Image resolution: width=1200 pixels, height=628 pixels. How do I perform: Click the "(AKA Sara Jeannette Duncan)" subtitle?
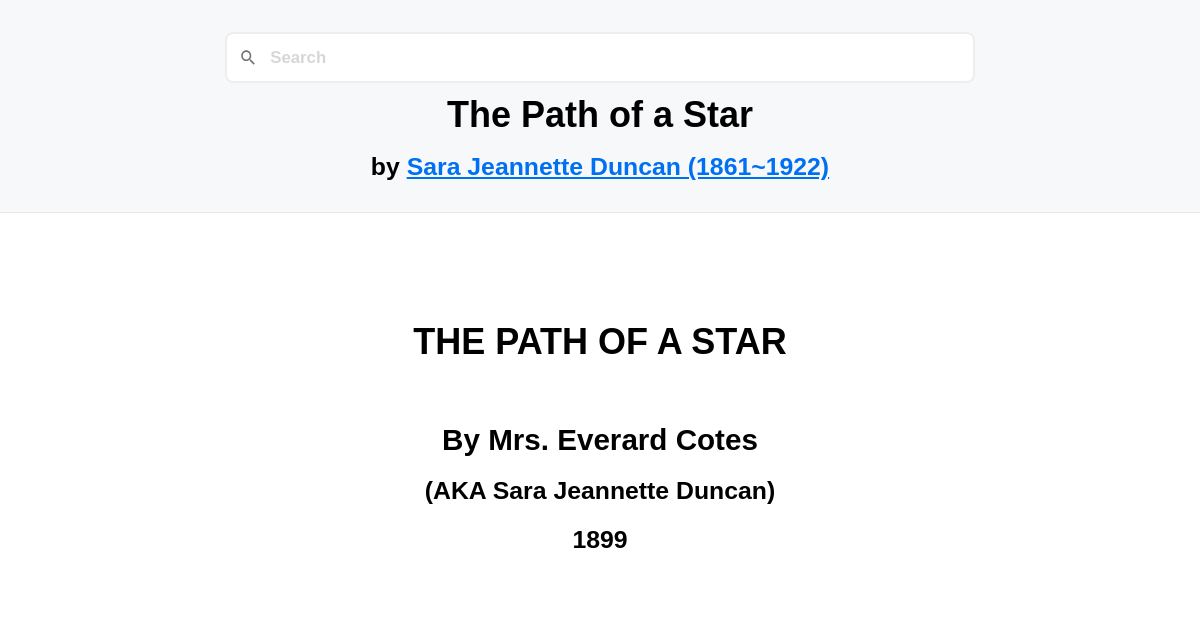pos(600,490)
